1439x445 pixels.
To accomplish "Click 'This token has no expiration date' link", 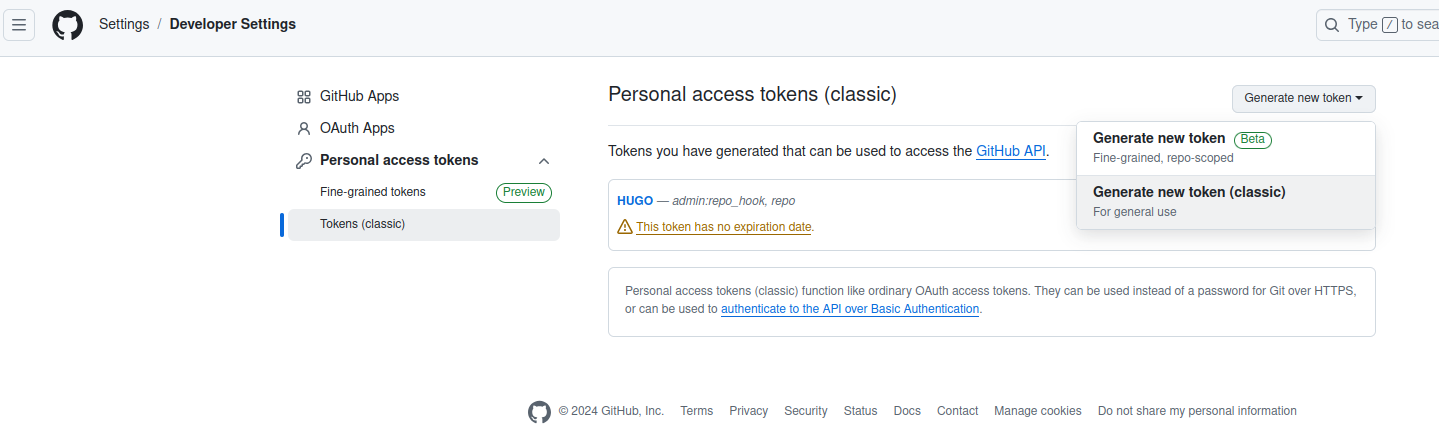I will pos(724,227).
